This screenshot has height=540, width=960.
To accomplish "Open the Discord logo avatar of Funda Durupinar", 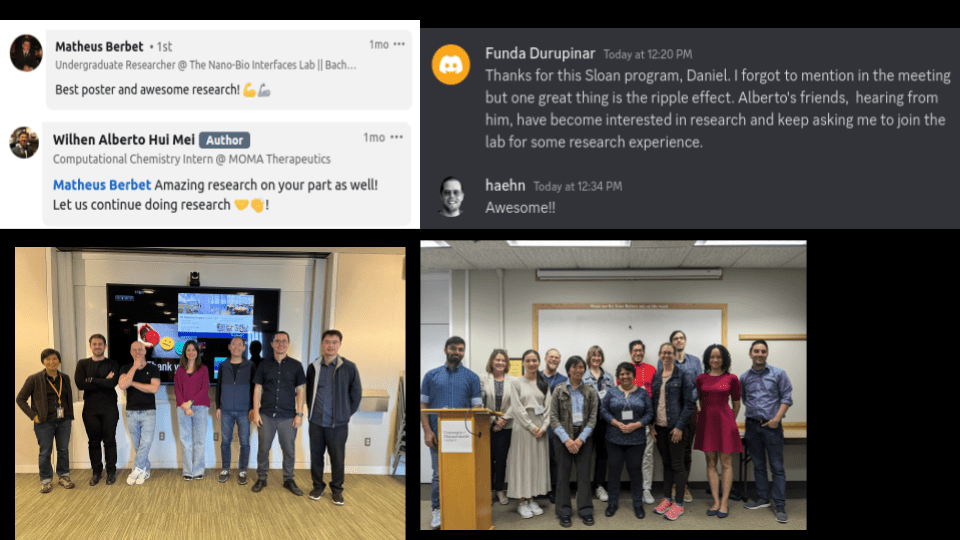I will 451,64.
